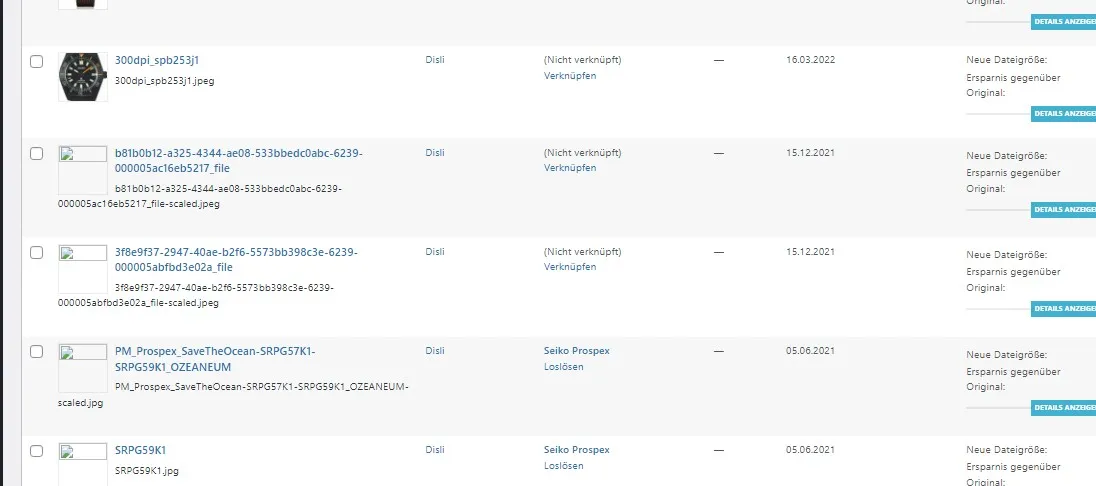Viewport: 1096px width, 486px height.
Task: Open author Disli in 3f8e9f37 row
Action: [435, 252]
